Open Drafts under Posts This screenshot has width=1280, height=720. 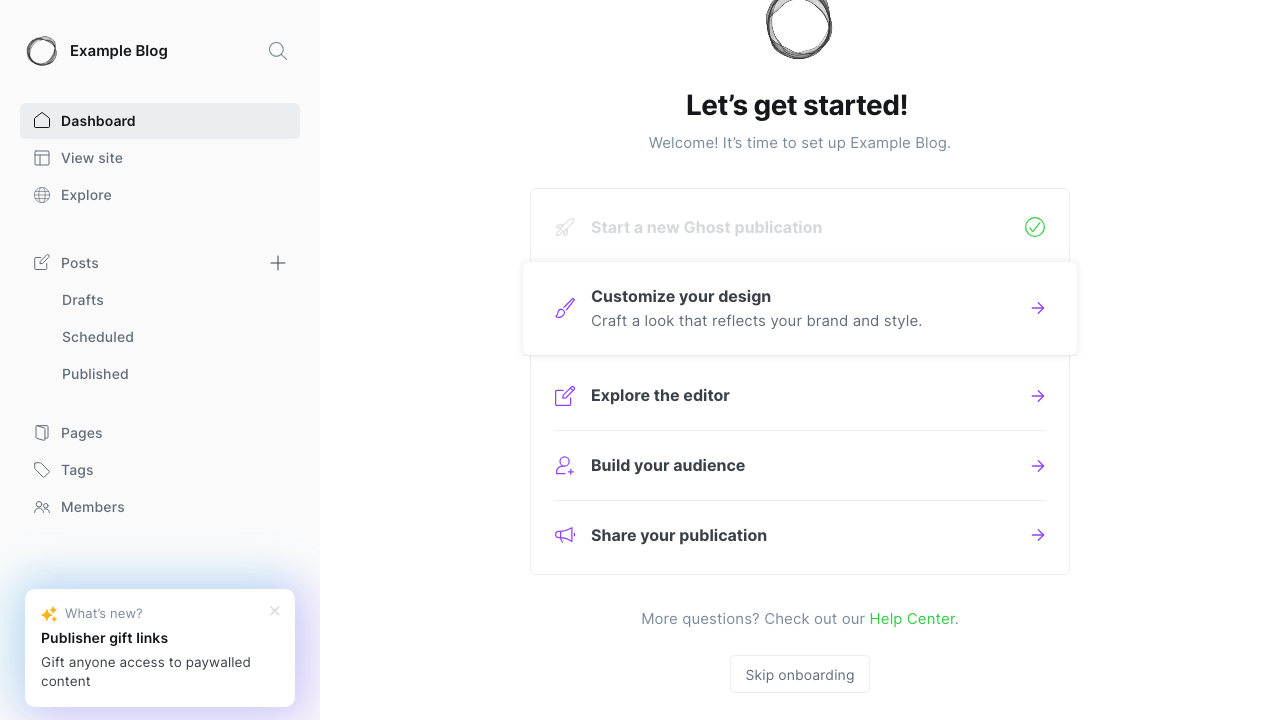click(83, 300)
